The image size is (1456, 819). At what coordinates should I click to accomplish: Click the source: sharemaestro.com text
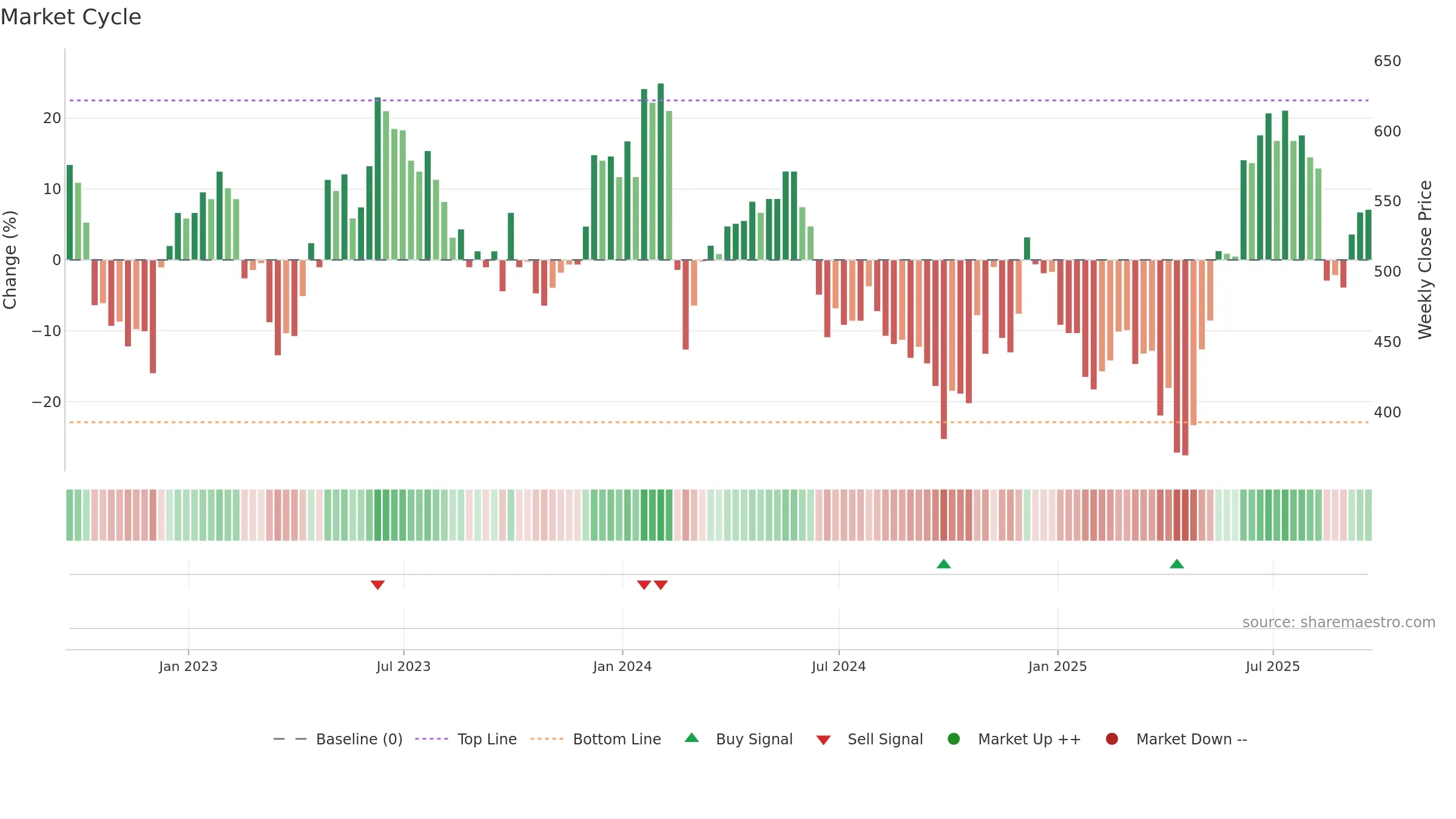[x=1339, y=622]
